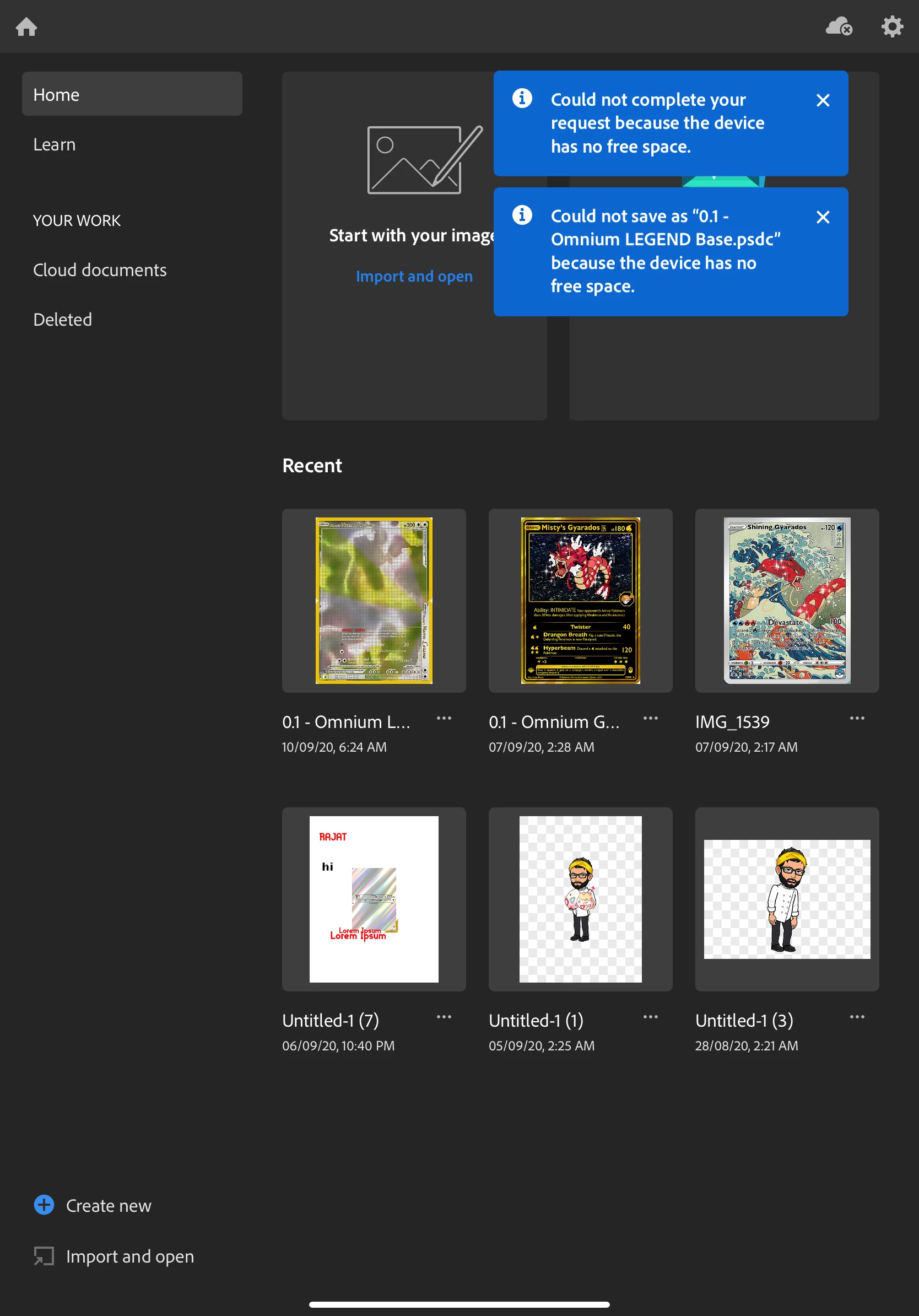This screenshot has width=919, height=1316.
Task: Click info icon on 'Could not save' notification
Action: coord(522,215)
